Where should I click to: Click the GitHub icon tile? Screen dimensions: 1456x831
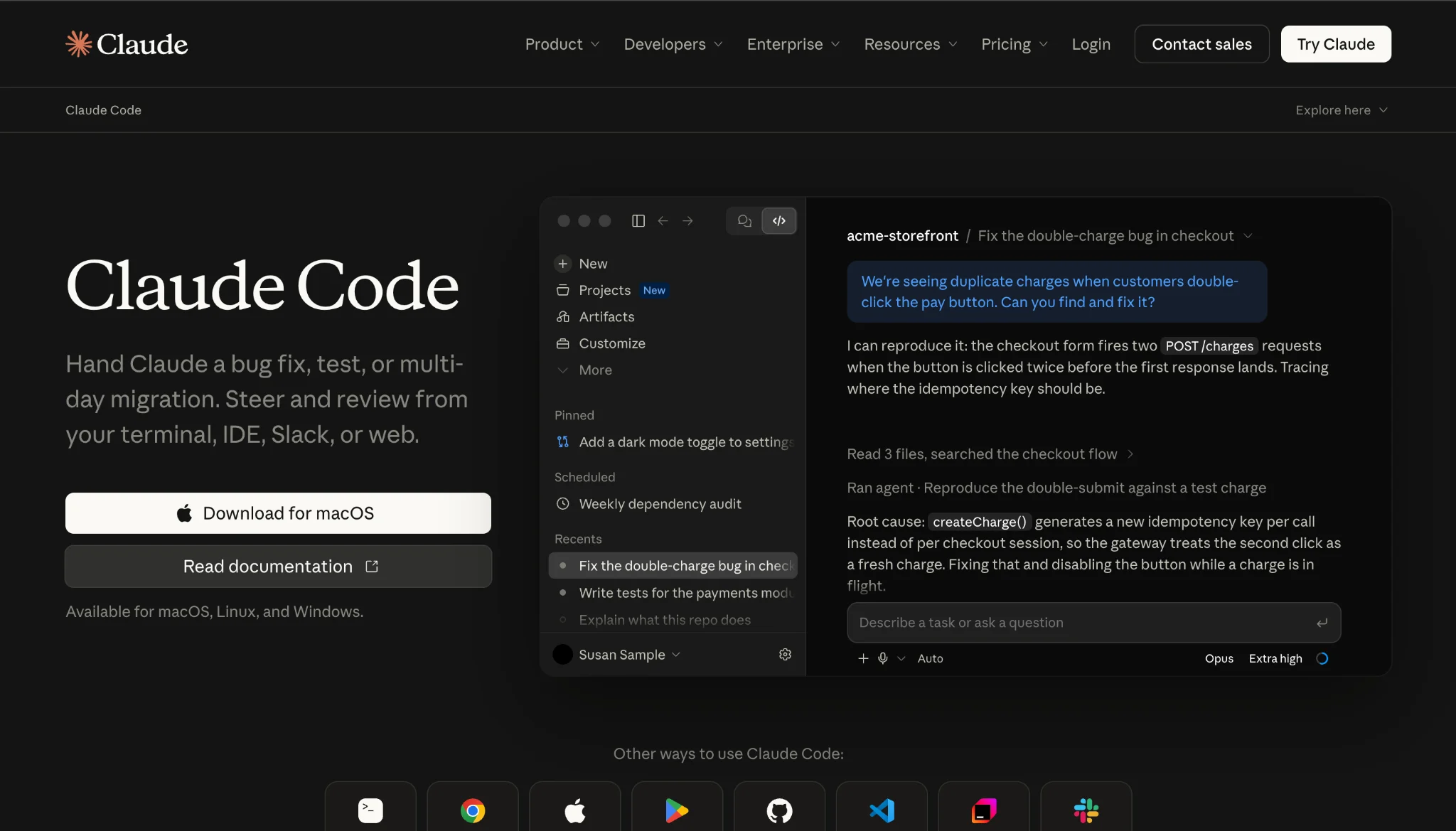coord(779,806)
